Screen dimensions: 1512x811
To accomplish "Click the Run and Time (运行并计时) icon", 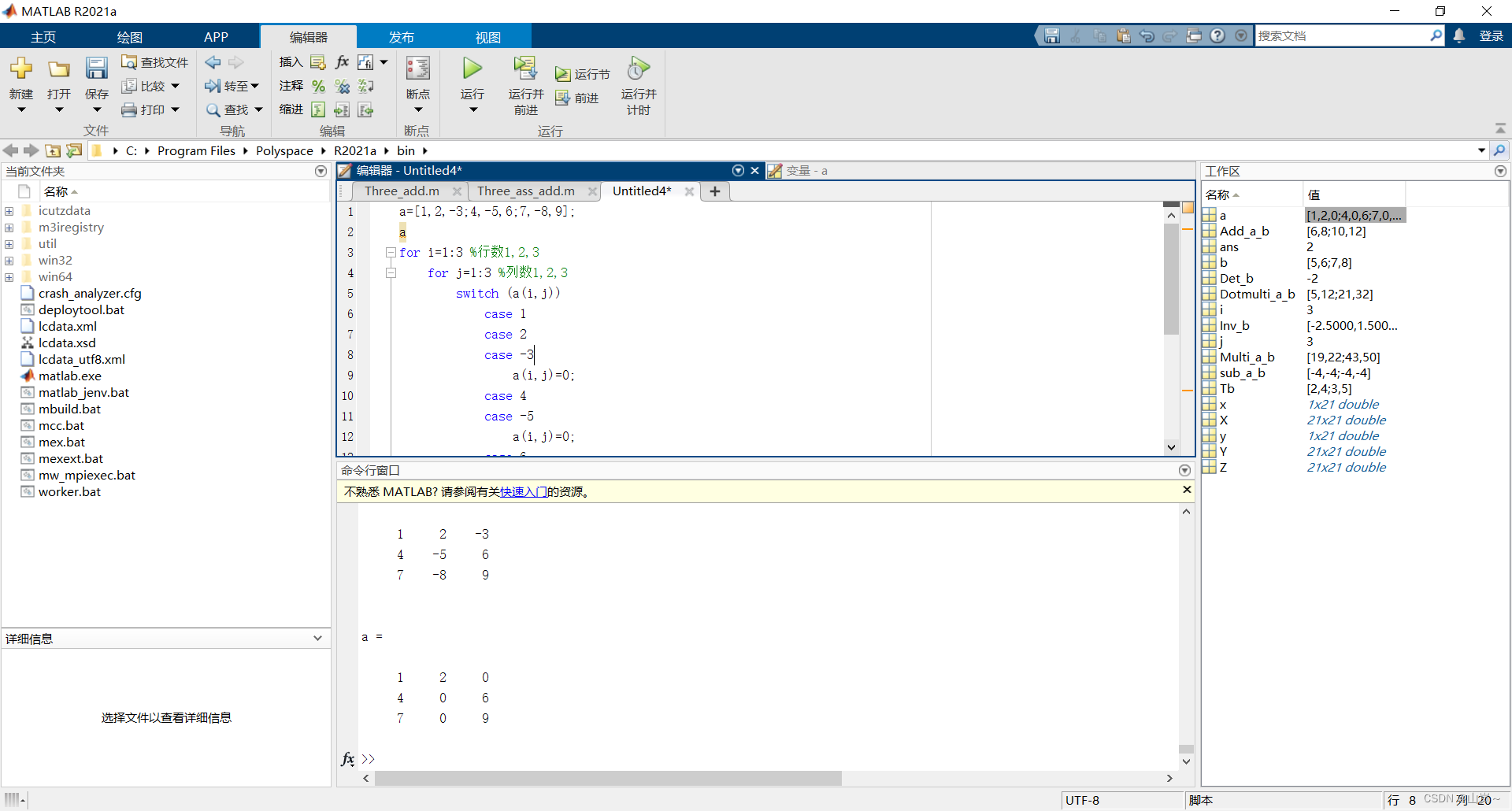I will coord(638,69).
